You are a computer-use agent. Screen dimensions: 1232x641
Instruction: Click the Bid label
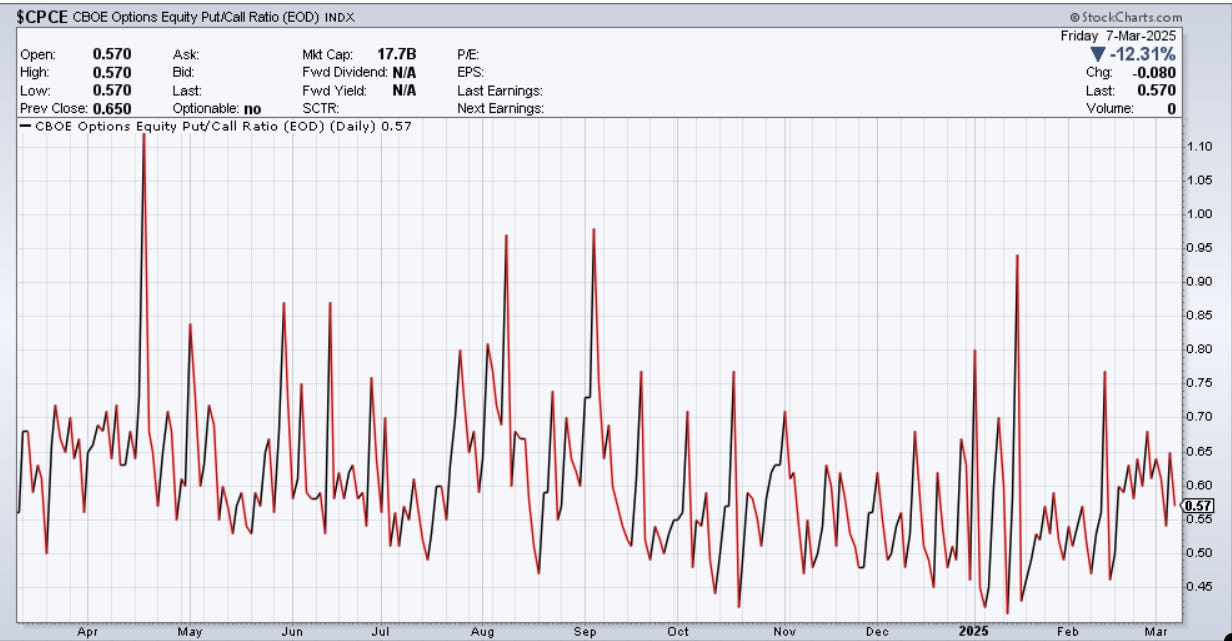[182, 73]
